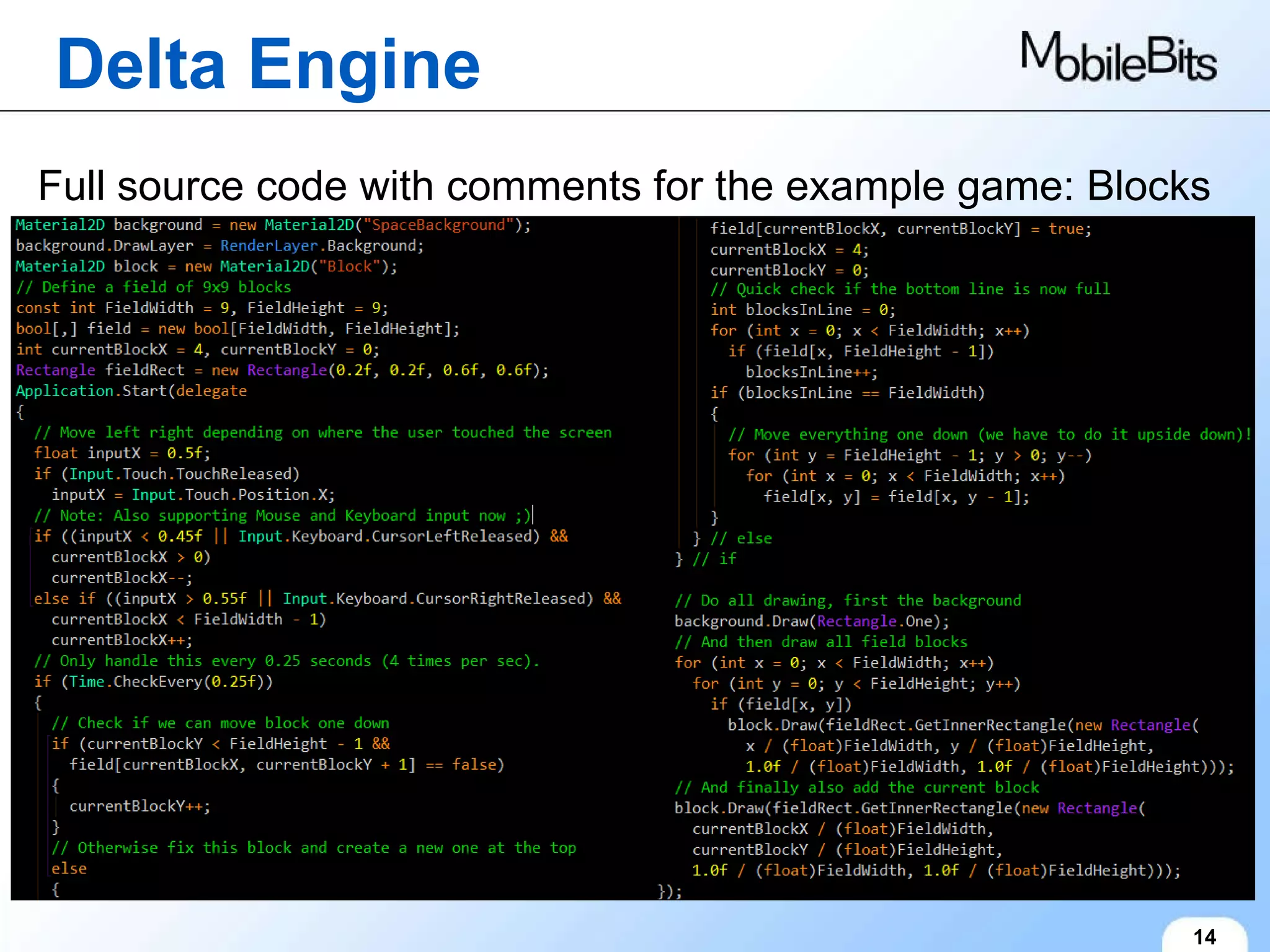Image resolution: width=1270 pixels, height=952 pixels.
Task: Click the 'currentBlockY++;' line
Action: pyautogui.click(x=140, y=806)
